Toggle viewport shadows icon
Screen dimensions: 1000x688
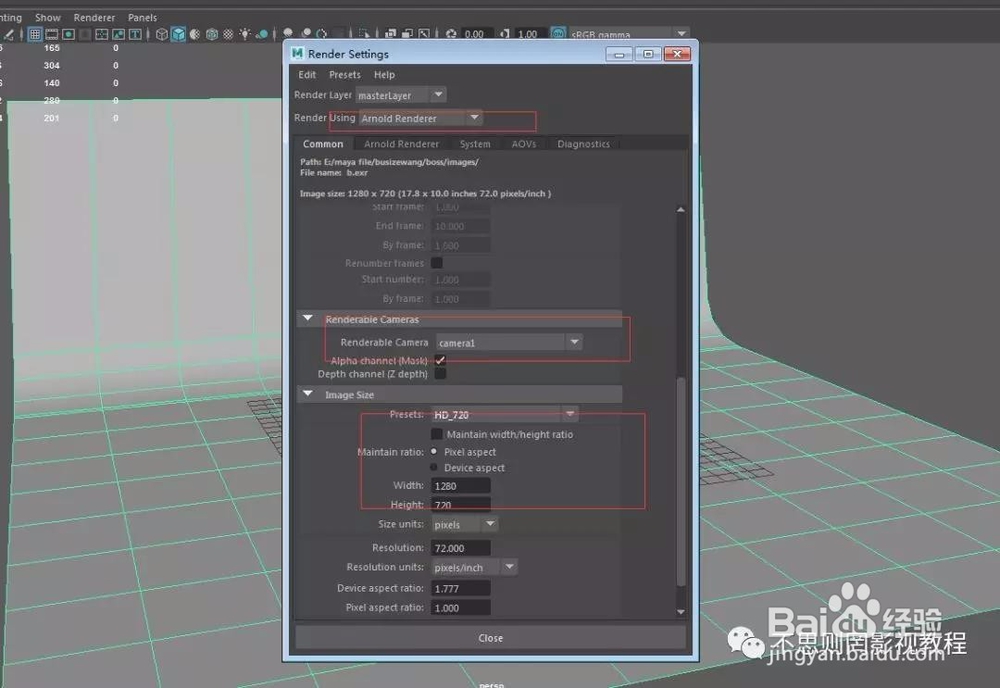tap(262, 34)
